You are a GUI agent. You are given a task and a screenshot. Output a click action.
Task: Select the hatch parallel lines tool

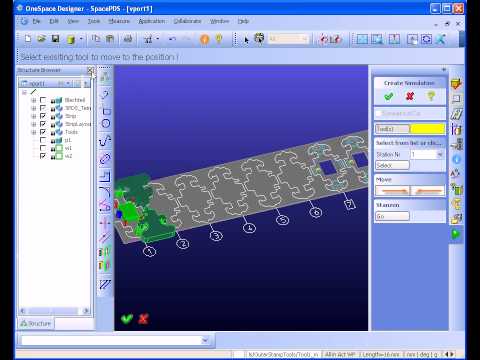point(105,284)
